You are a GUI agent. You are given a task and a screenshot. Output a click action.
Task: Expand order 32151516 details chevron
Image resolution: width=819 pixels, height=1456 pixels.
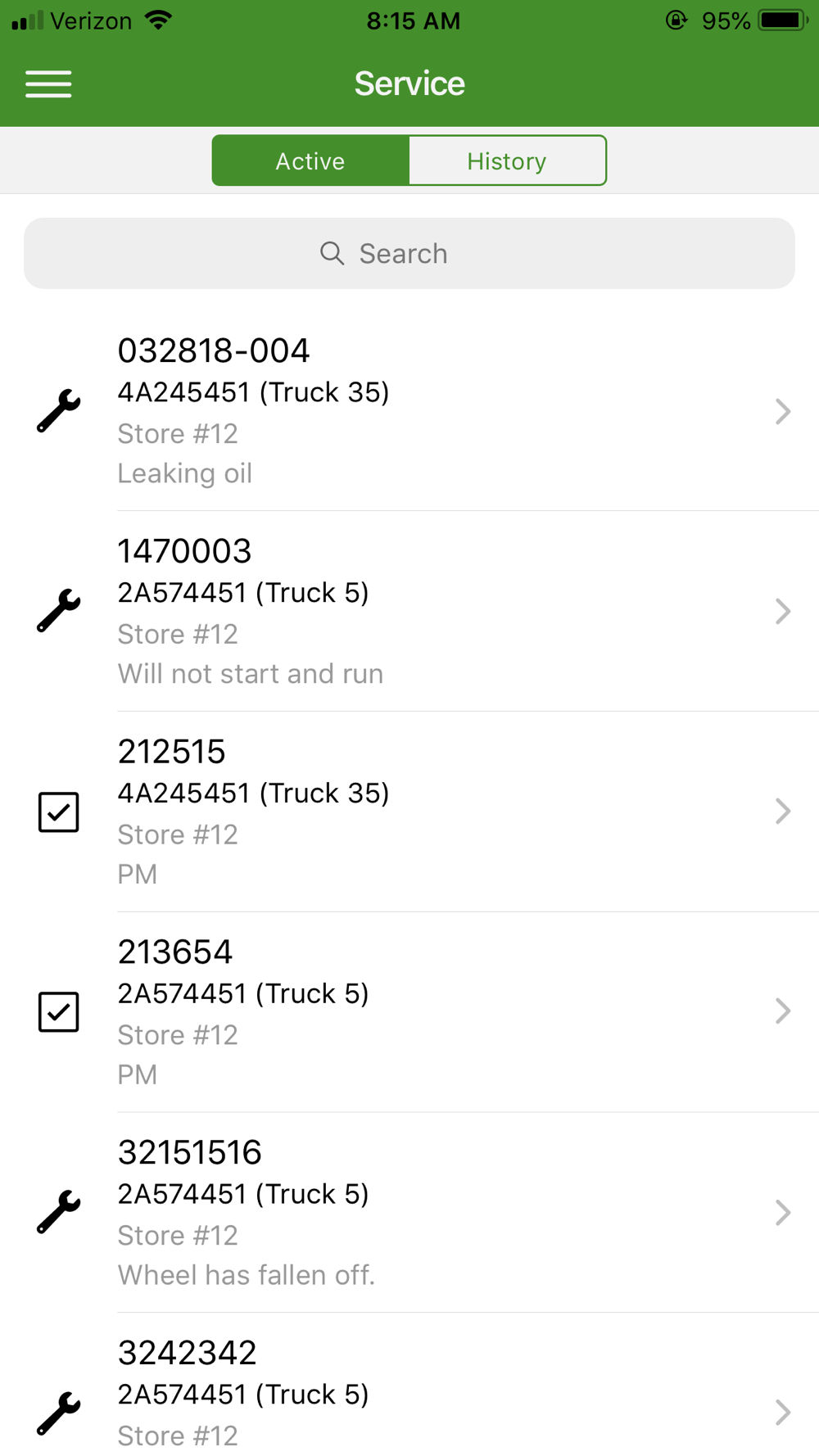pyautogui.click(x=783, y=1212)
